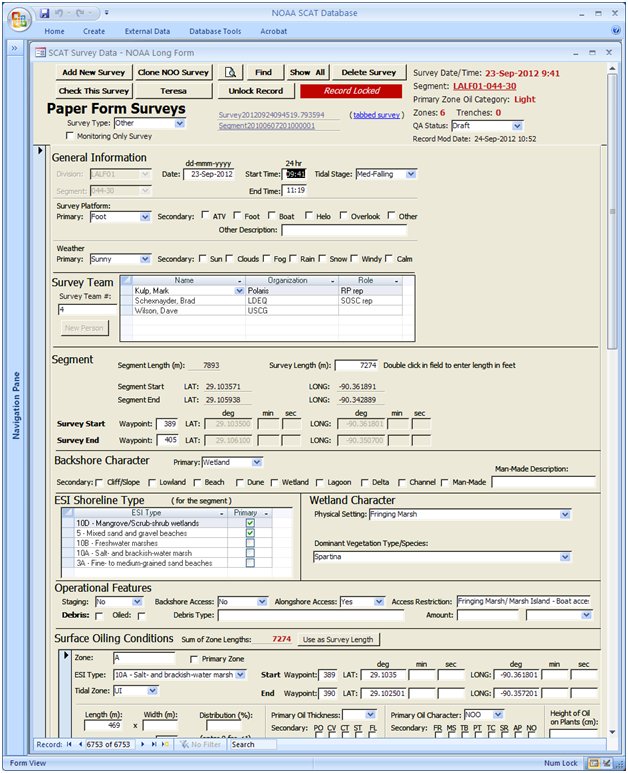This screenshot has height=773, width=628.
Task: Open the Primary Weather Sunny dropdown
Action: [x=145, y=259]
